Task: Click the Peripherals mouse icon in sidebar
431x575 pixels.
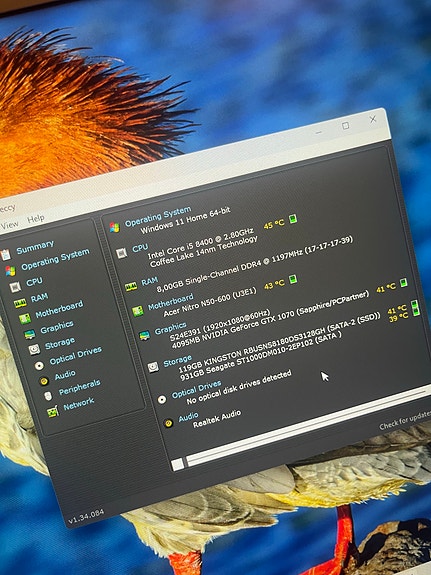Action: coord(48,396)
